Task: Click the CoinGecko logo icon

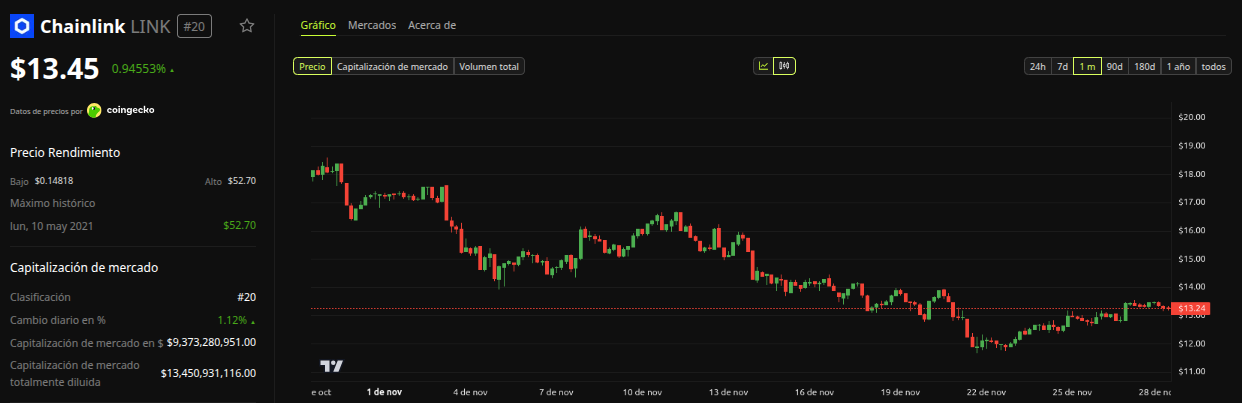Action: [x=94, y=110]
